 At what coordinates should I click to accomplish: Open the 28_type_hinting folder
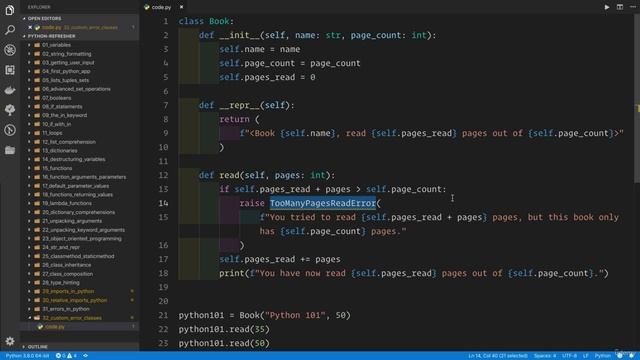tap(61, 282)
